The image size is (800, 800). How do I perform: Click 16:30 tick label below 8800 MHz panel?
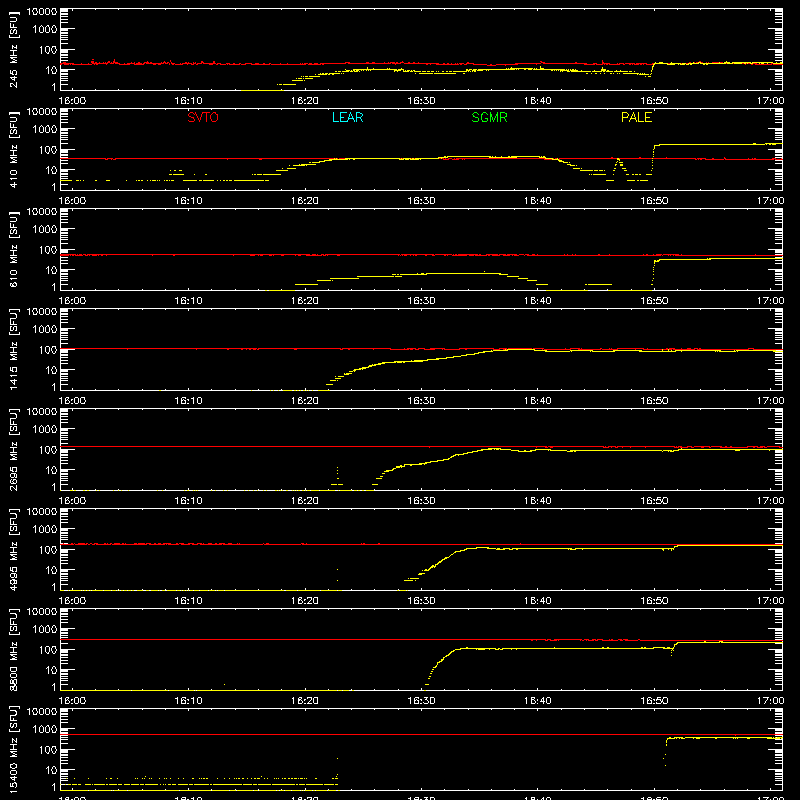421,701
